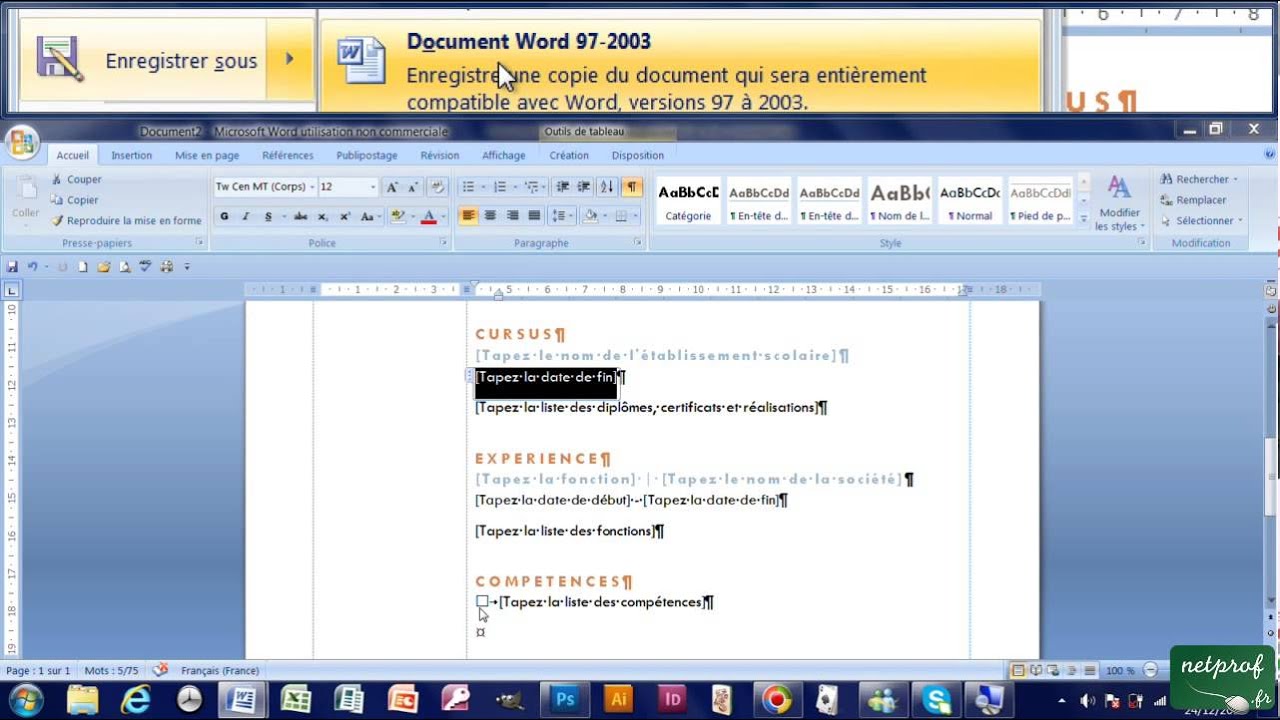Clear formatting with the eraser icon
This screenshot has height=720, width=1280.
coord(437,187)
